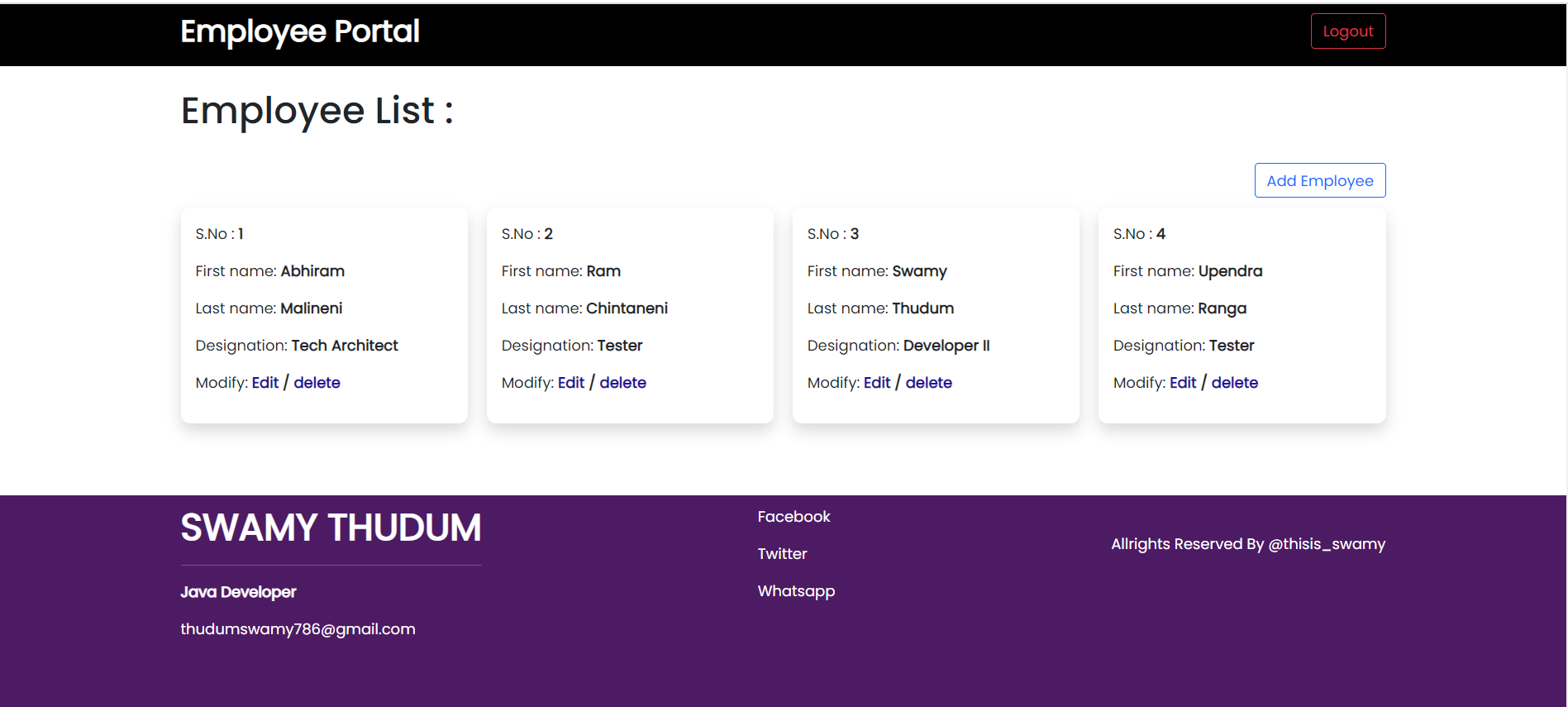Click the thudumswamy786@gmail.com email address
Screen dimensions: 1568x707
pos(298,629)
